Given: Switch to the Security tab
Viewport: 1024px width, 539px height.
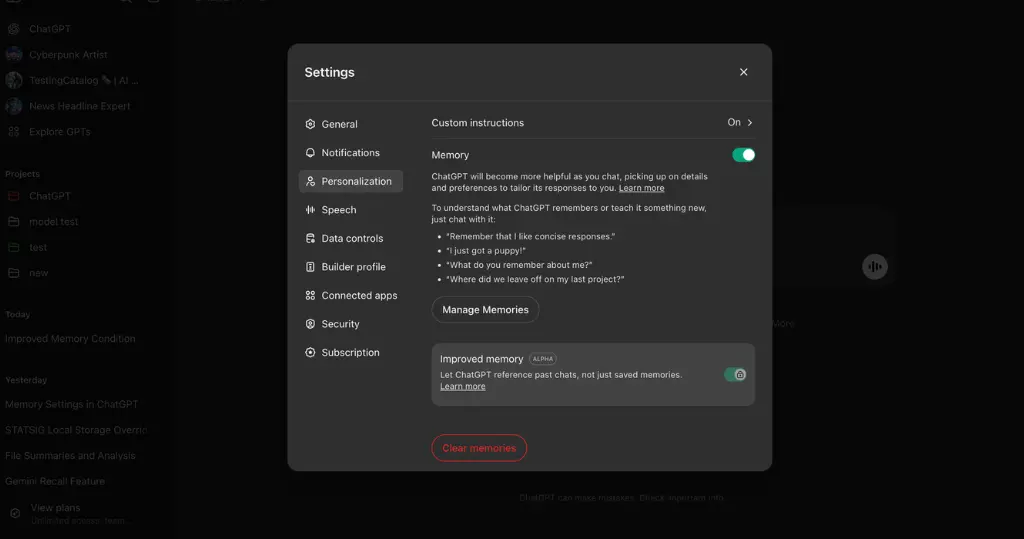Looking at the screenshot, I should click(351, 324).
